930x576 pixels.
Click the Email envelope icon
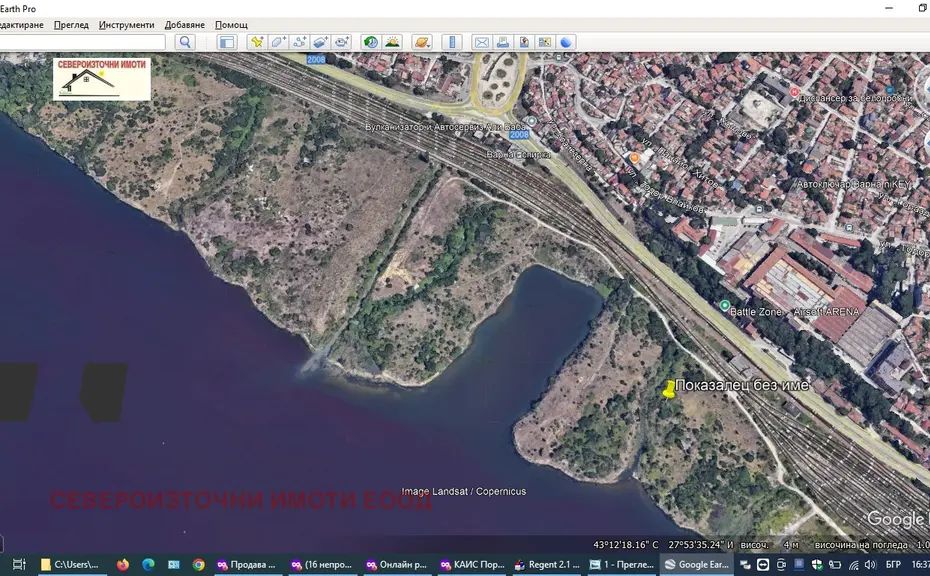pos(481,42)
